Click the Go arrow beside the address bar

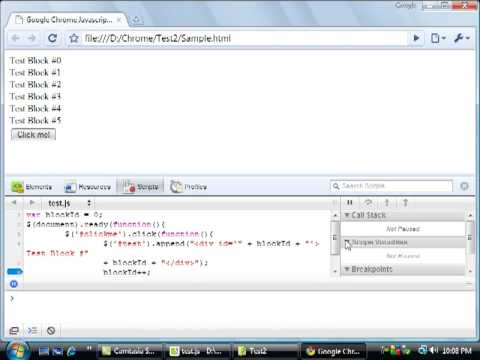coord(416,38)
